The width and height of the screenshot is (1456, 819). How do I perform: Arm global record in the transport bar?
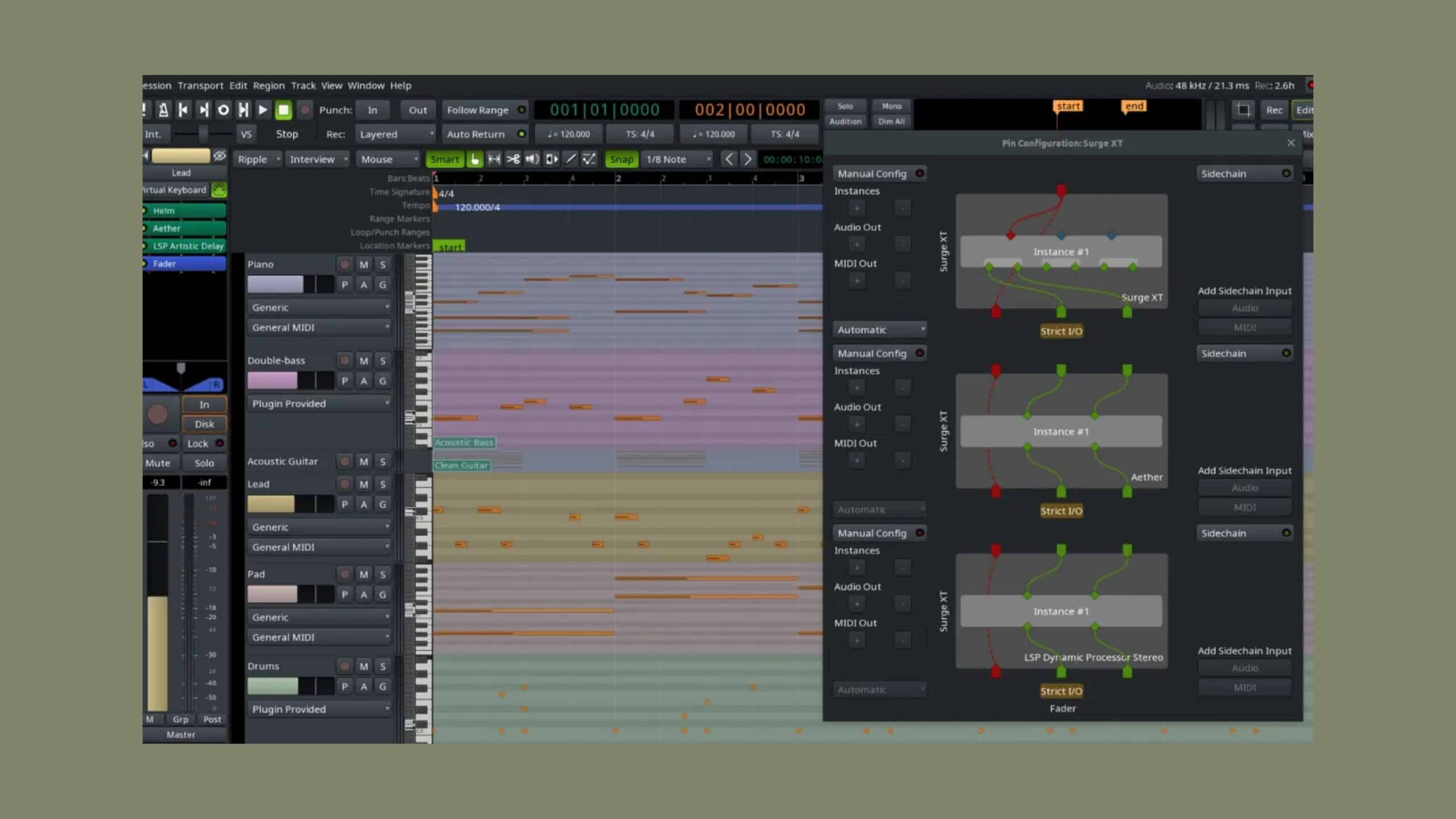coord(305,110)
